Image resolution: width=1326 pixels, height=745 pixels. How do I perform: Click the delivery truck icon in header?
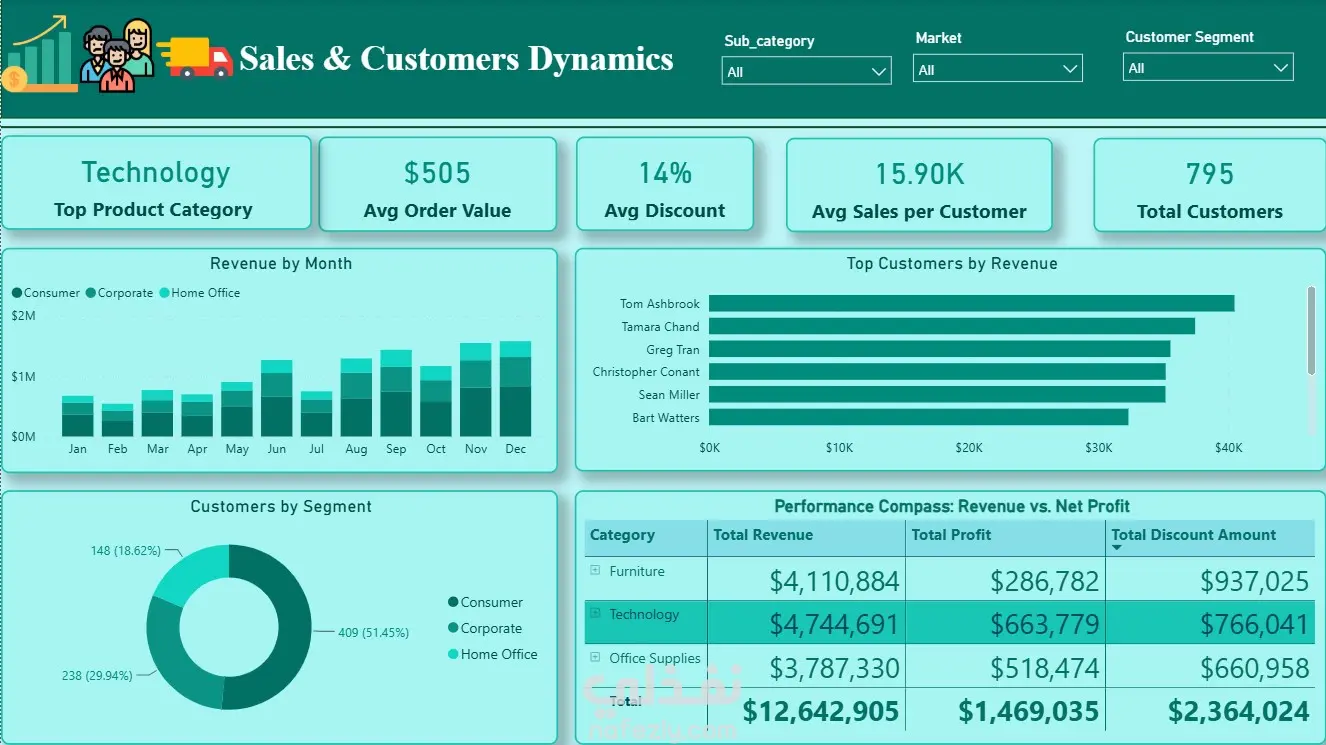(x=195, y=58)
